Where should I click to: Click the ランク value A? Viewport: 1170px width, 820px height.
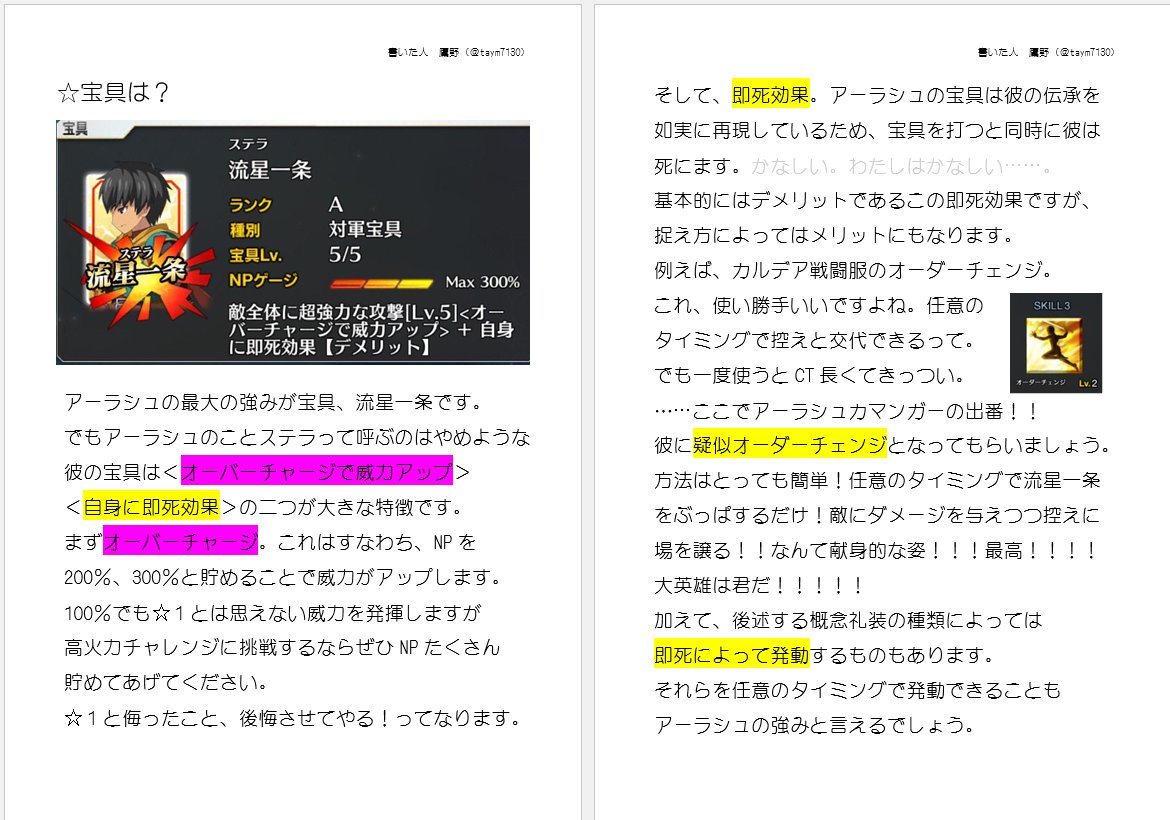(336, 204)
